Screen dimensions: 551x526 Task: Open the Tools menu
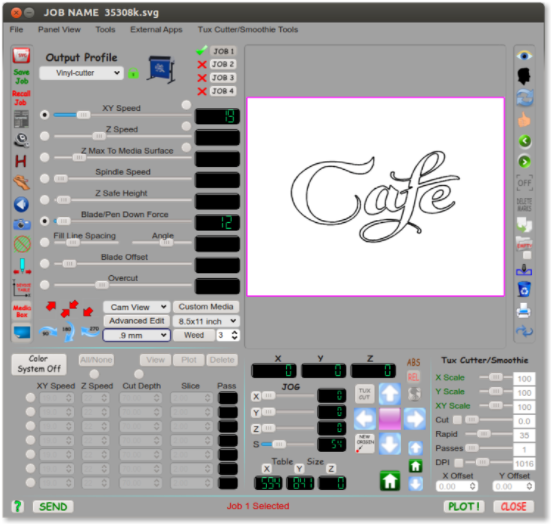click(x=105, y=30)
